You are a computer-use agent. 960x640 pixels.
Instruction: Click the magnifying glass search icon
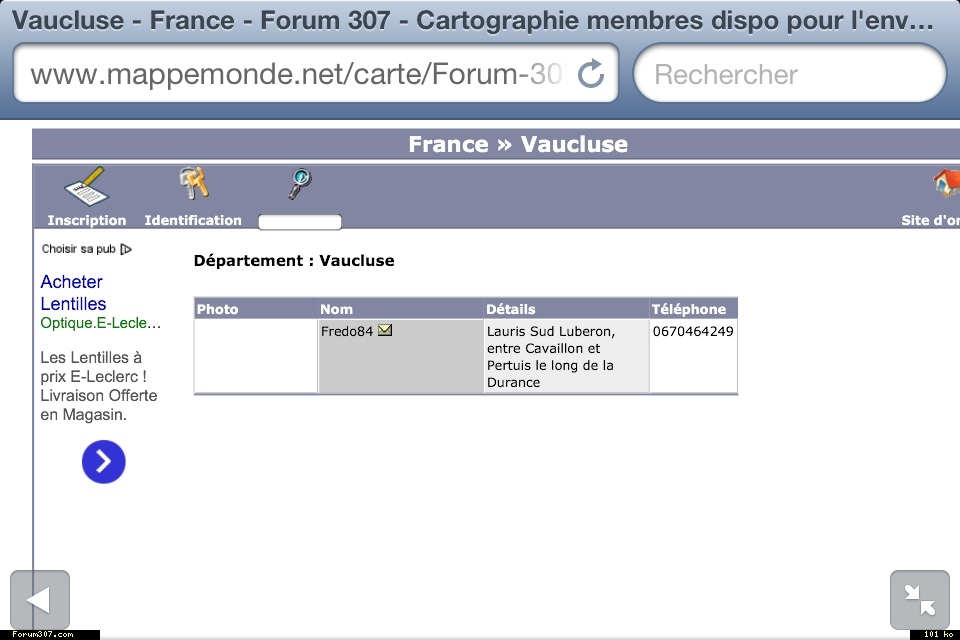coord(299,184)
